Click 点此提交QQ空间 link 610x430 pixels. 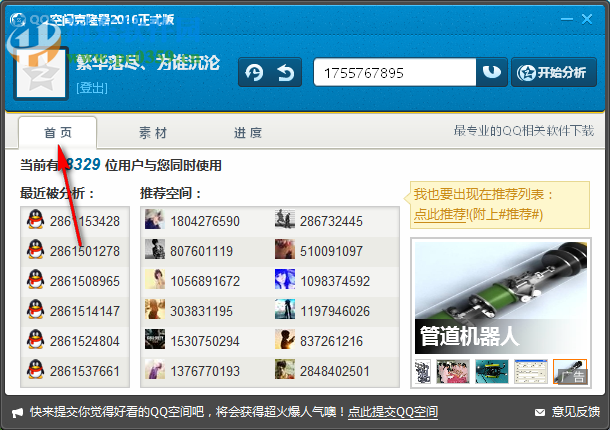(x=393, y=412)
